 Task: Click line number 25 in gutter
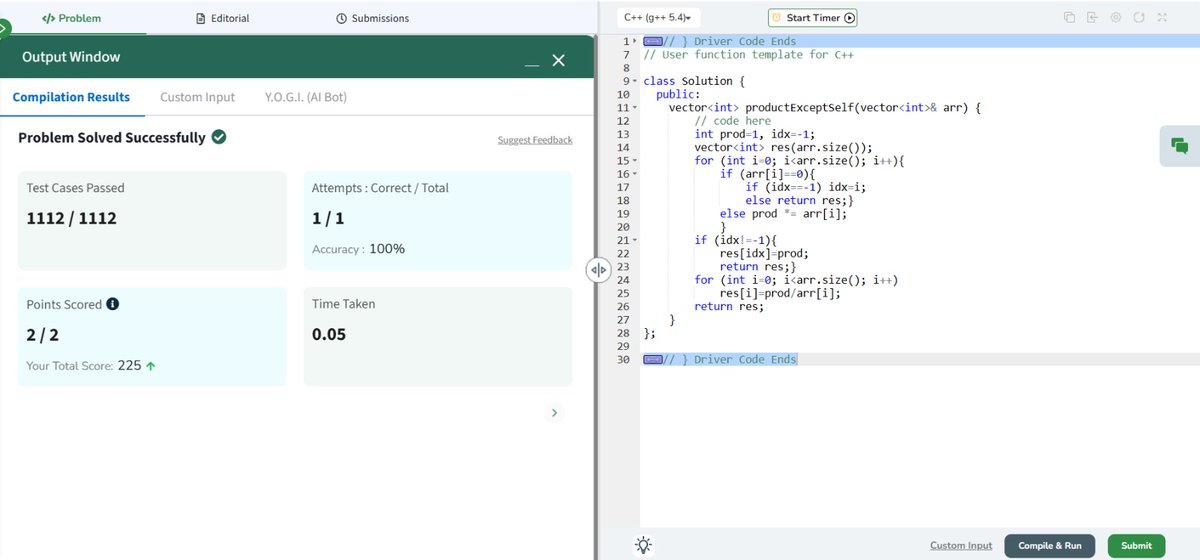tap(624, 293)
